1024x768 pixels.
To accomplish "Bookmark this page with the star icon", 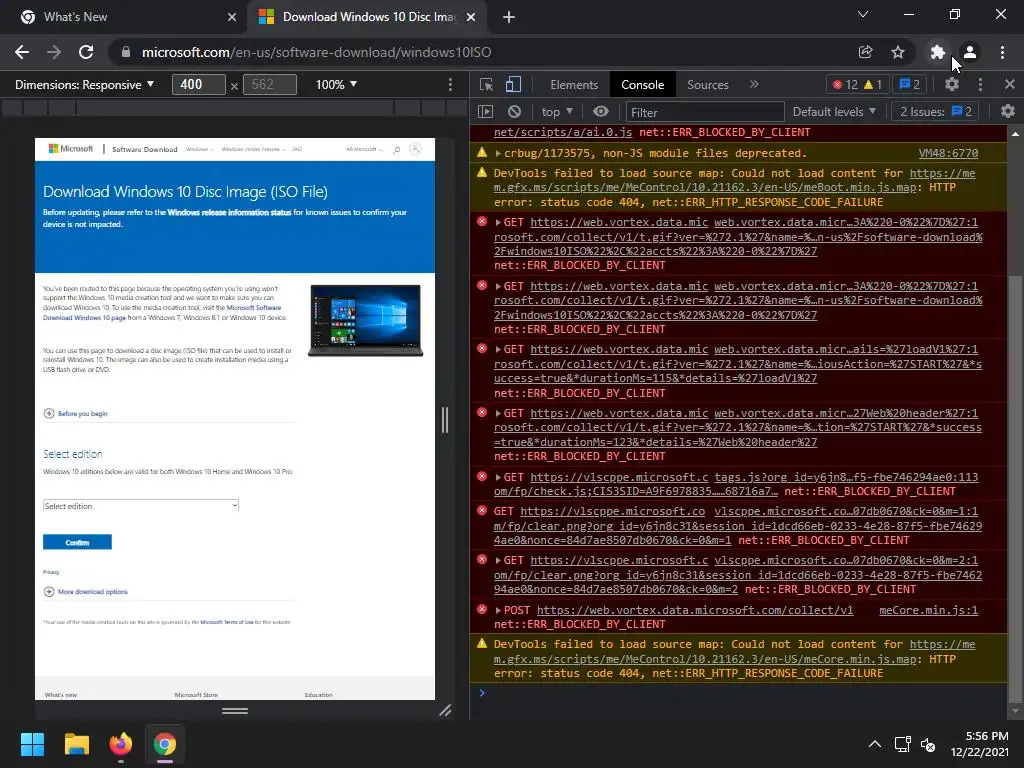I will [898, 52].
